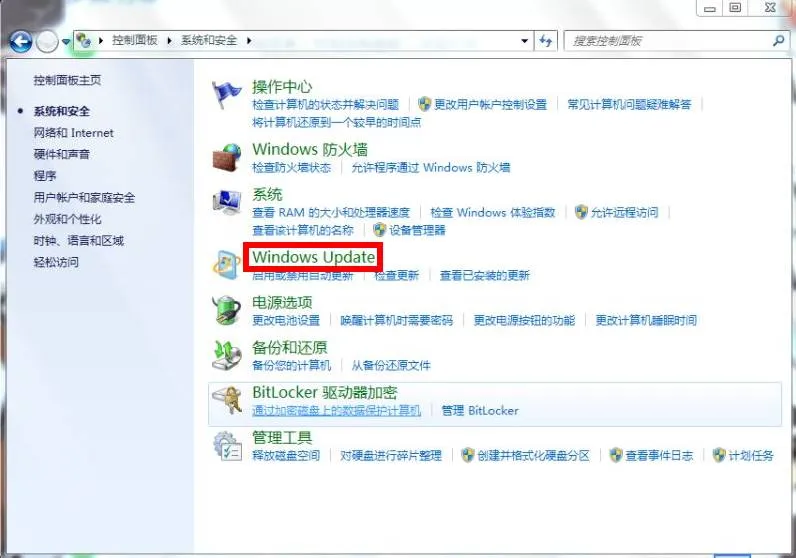Open 轻松访问 category
Image resolution: width=796 pixels, height=558 pixels.
click(56, 262)
